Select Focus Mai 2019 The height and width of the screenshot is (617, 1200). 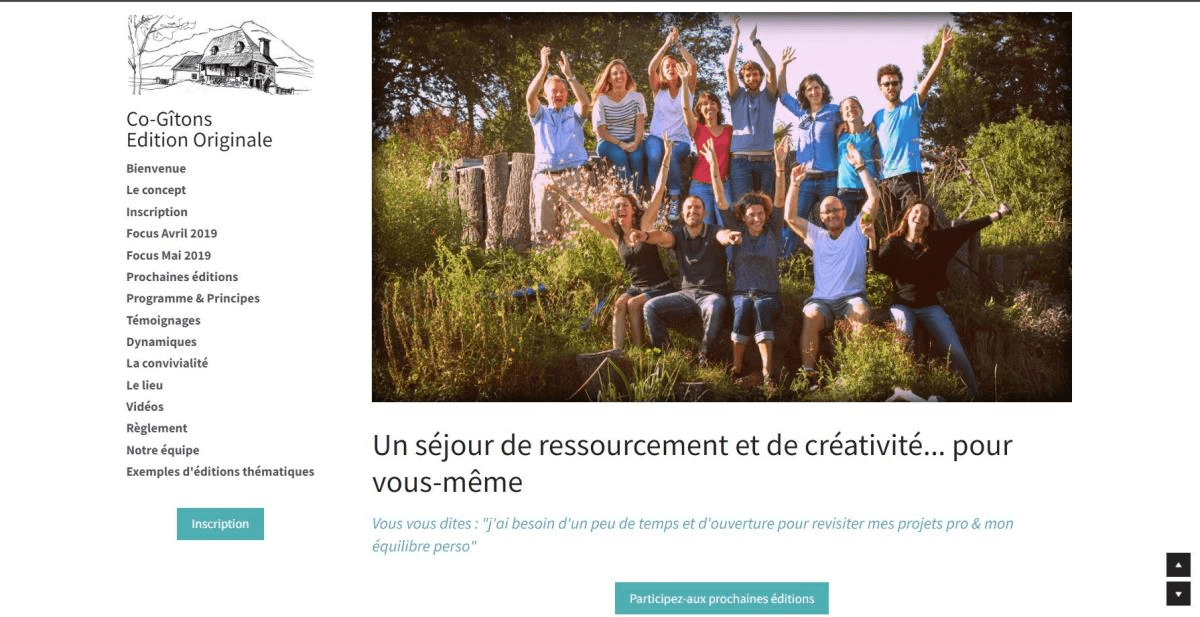[x=168, y=255]
